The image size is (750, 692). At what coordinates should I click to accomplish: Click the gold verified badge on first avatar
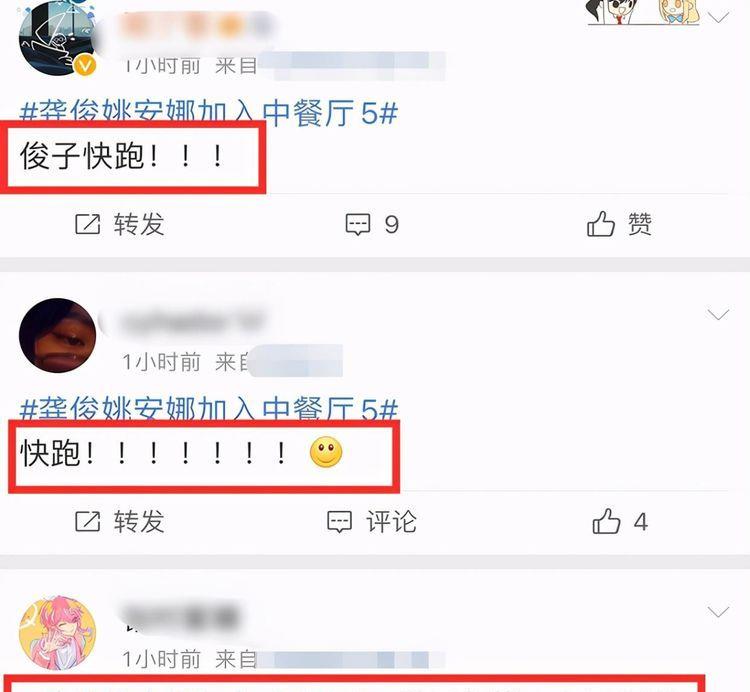[85, 65]
